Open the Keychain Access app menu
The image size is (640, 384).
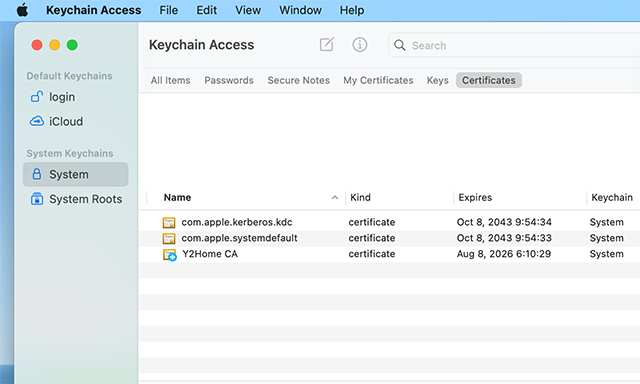[93, 10]
